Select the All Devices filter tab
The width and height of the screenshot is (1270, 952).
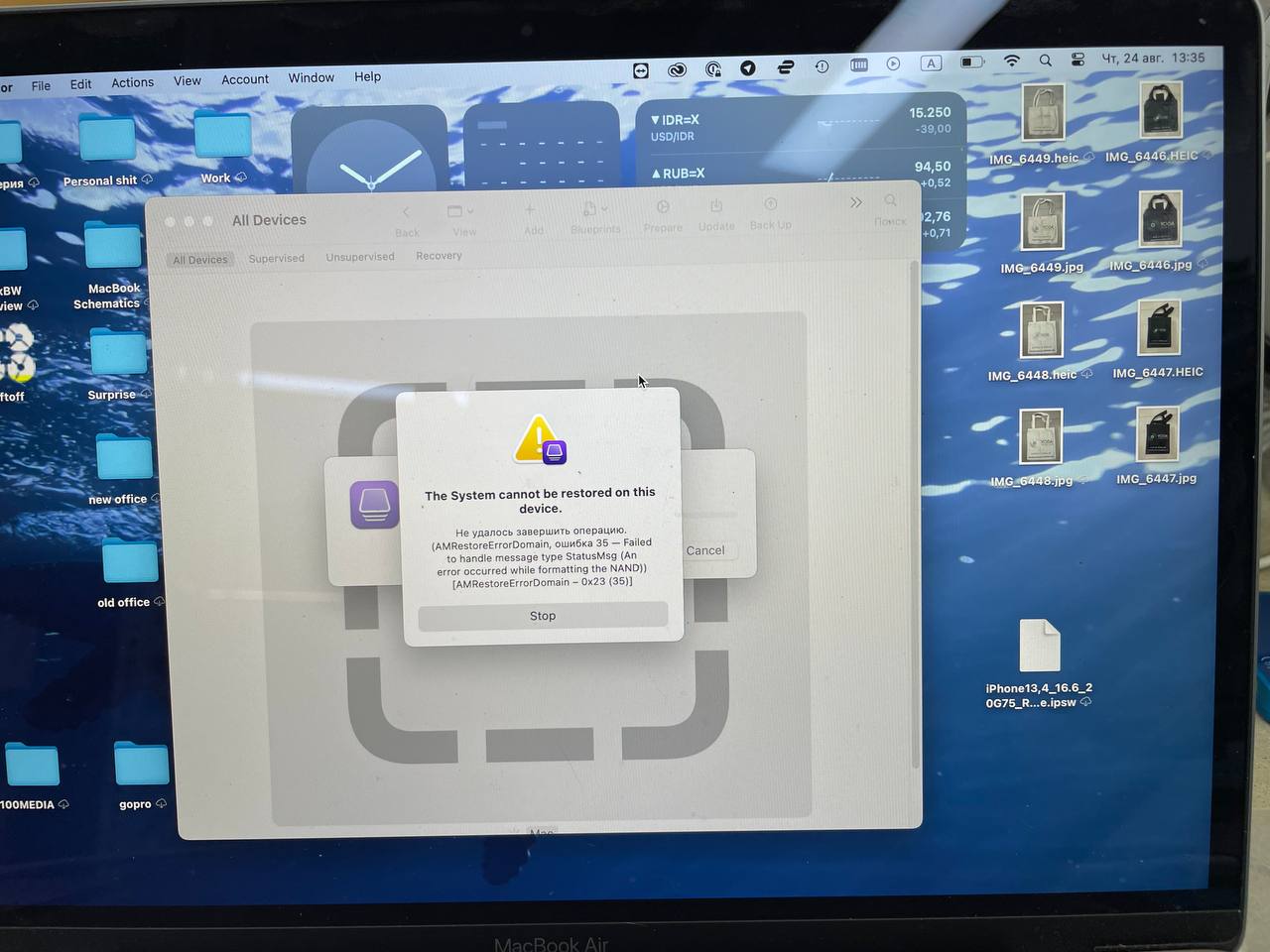tap(200, 260)
